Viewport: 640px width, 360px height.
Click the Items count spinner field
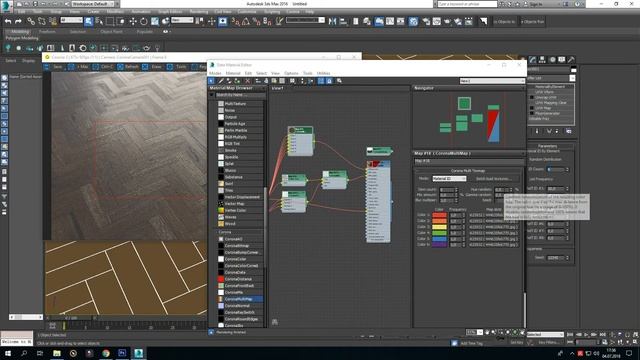point(447,190)
